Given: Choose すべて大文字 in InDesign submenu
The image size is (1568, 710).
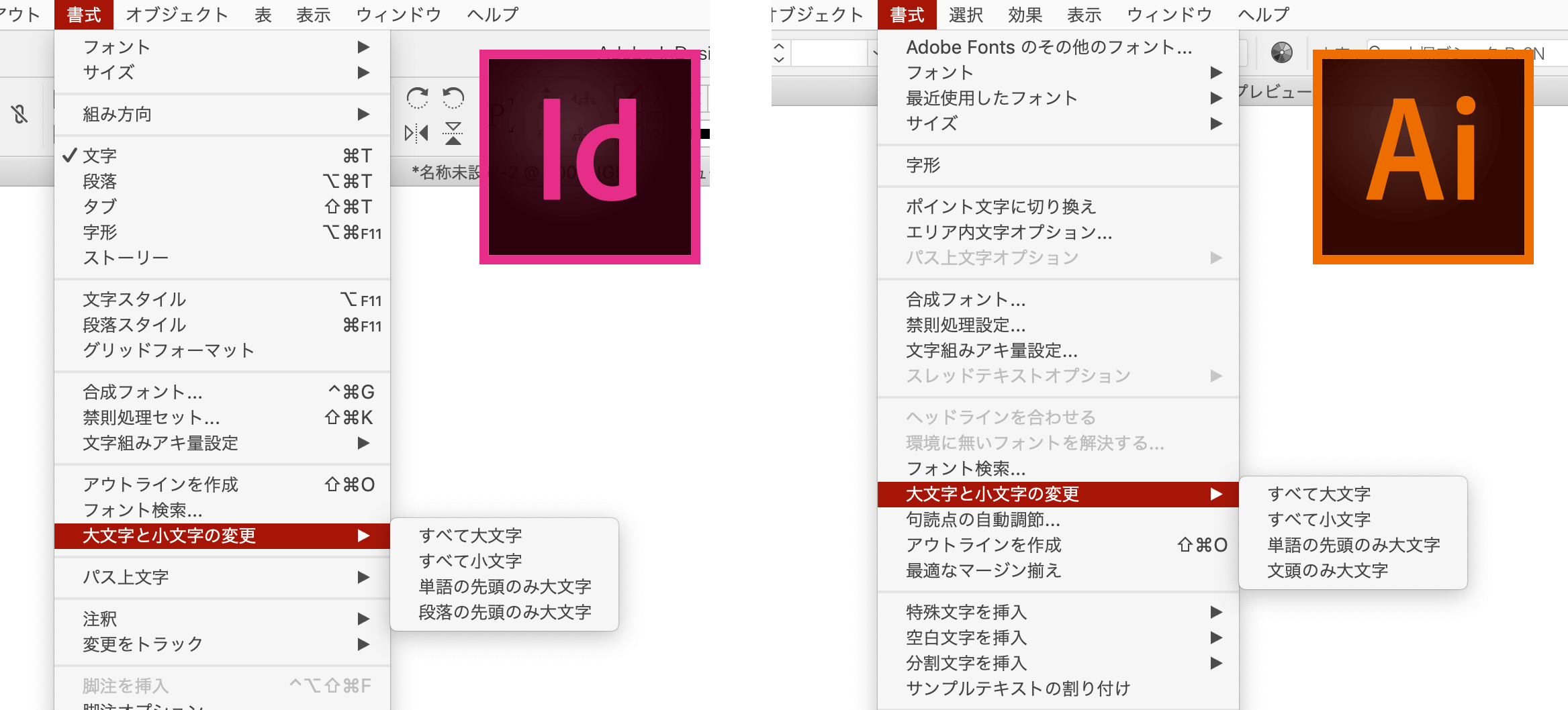Looking at the screenshot, I should (504, 536).
